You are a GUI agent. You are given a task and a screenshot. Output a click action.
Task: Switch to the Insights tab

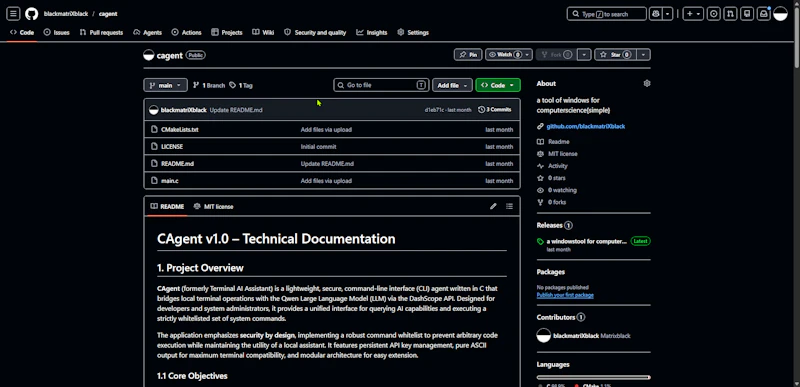pyautogui.click(x=371, y=32)
